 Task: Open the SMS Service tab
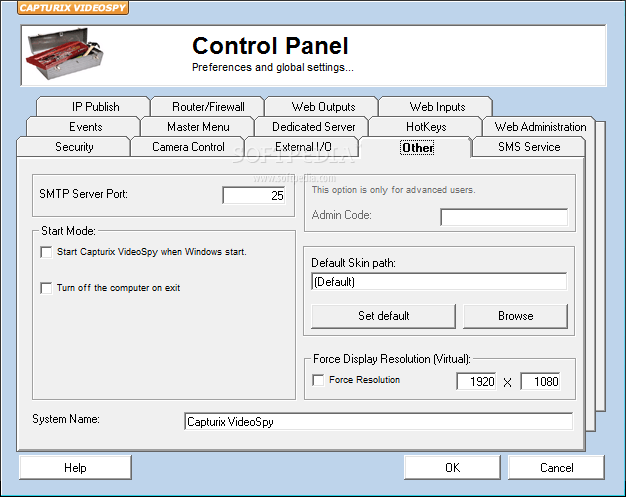pos(529,147)
